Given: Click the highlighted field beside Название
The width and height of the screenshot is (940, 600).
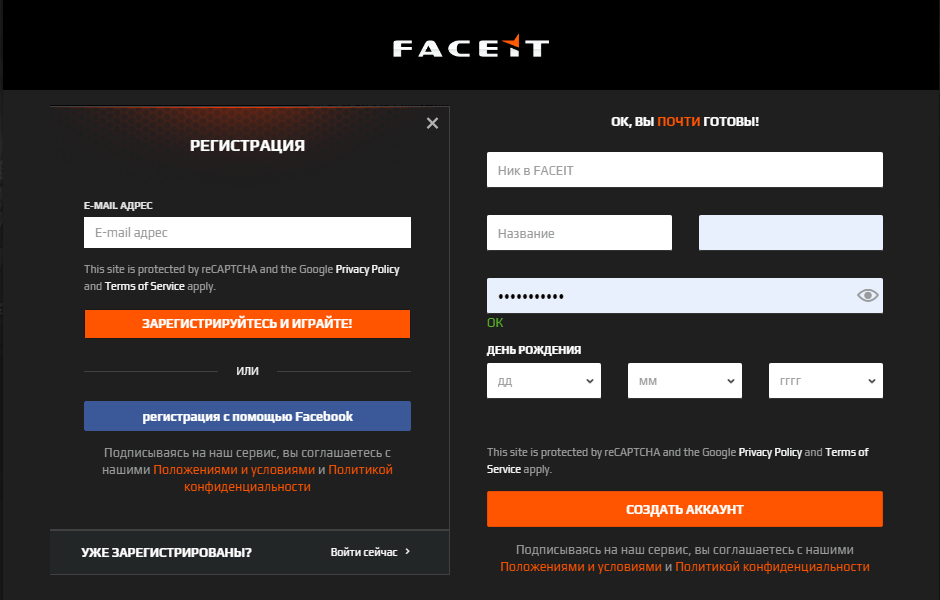Looking at the screenshot, I should click(790, 232).
